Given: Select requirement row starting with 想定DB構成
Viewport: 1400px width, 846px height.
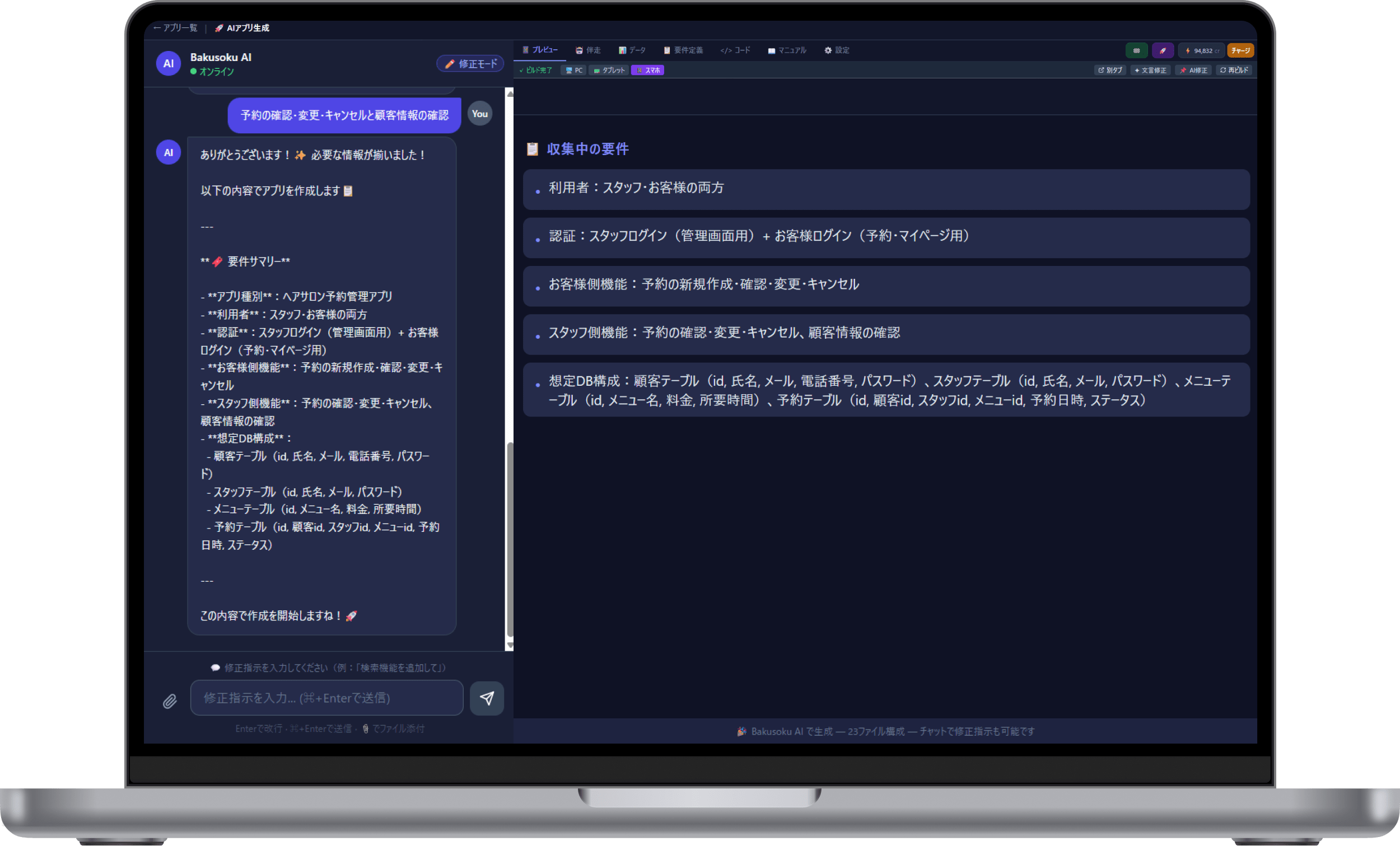Looking at the screenshot, I should [886, 389].
